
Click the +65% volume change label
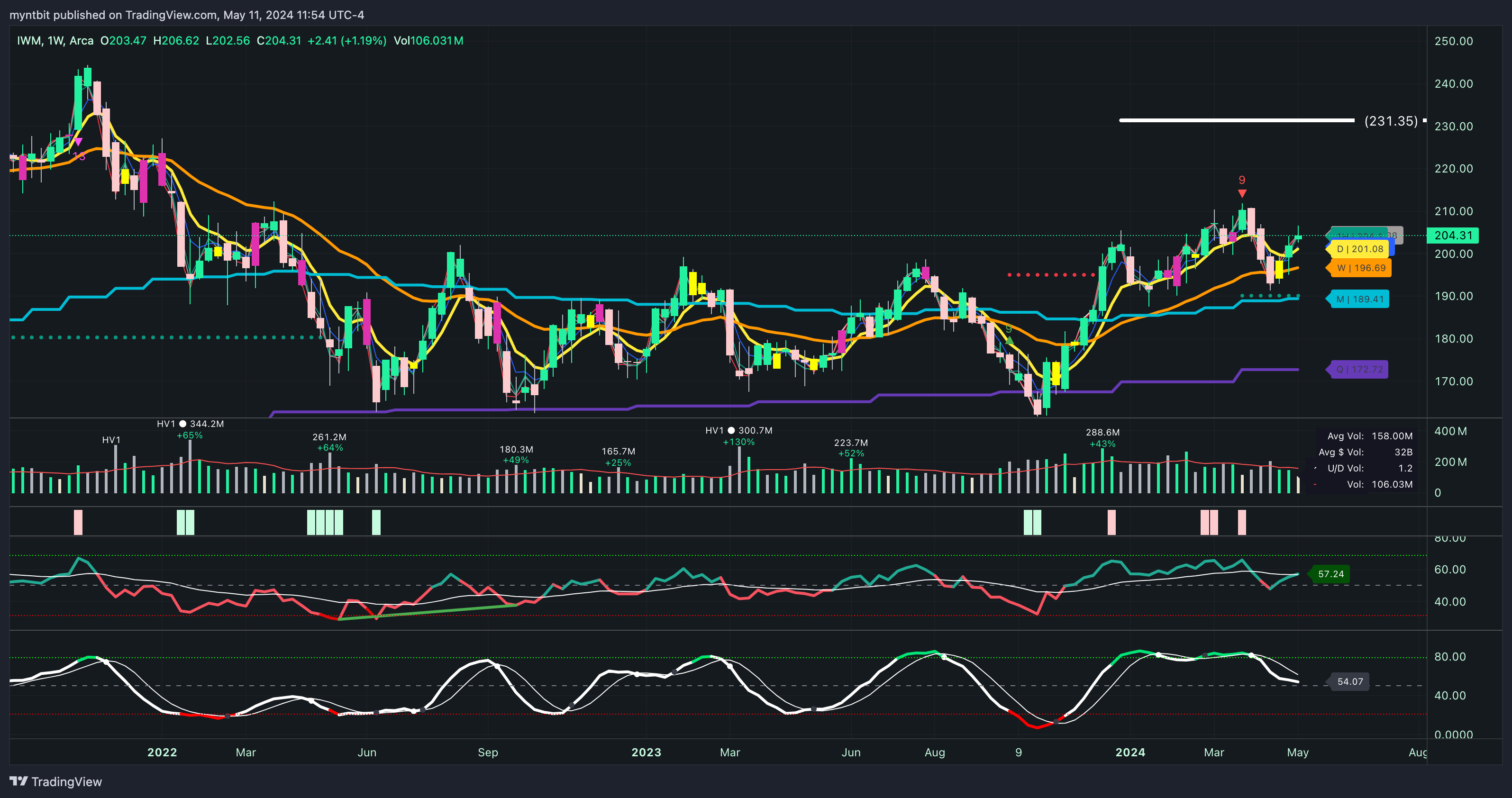click(x=190, y=435)
